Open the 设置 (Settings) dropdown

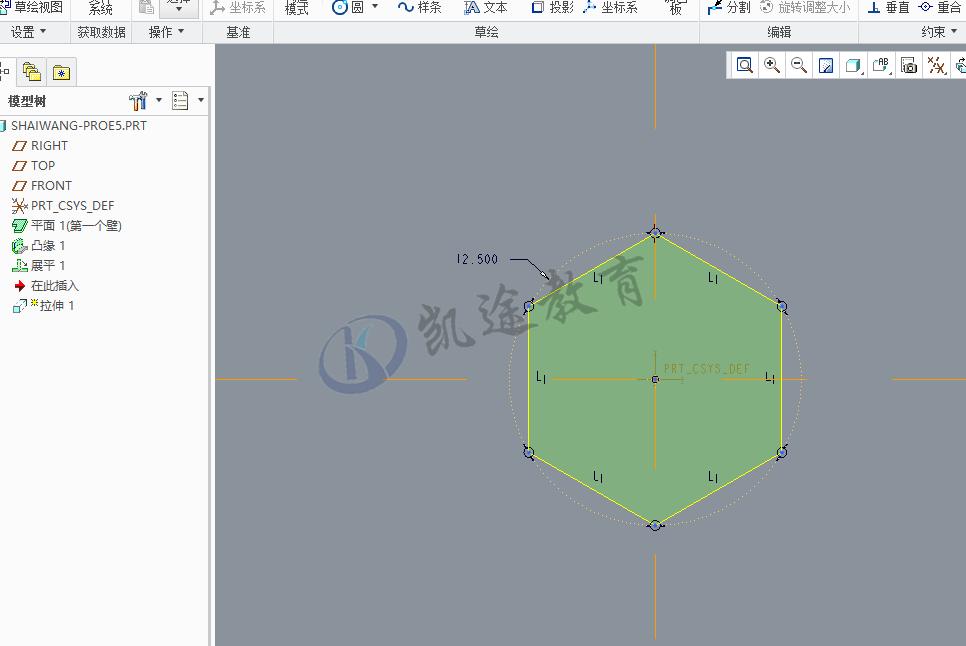pyautogui.click(x=28, y=31)
